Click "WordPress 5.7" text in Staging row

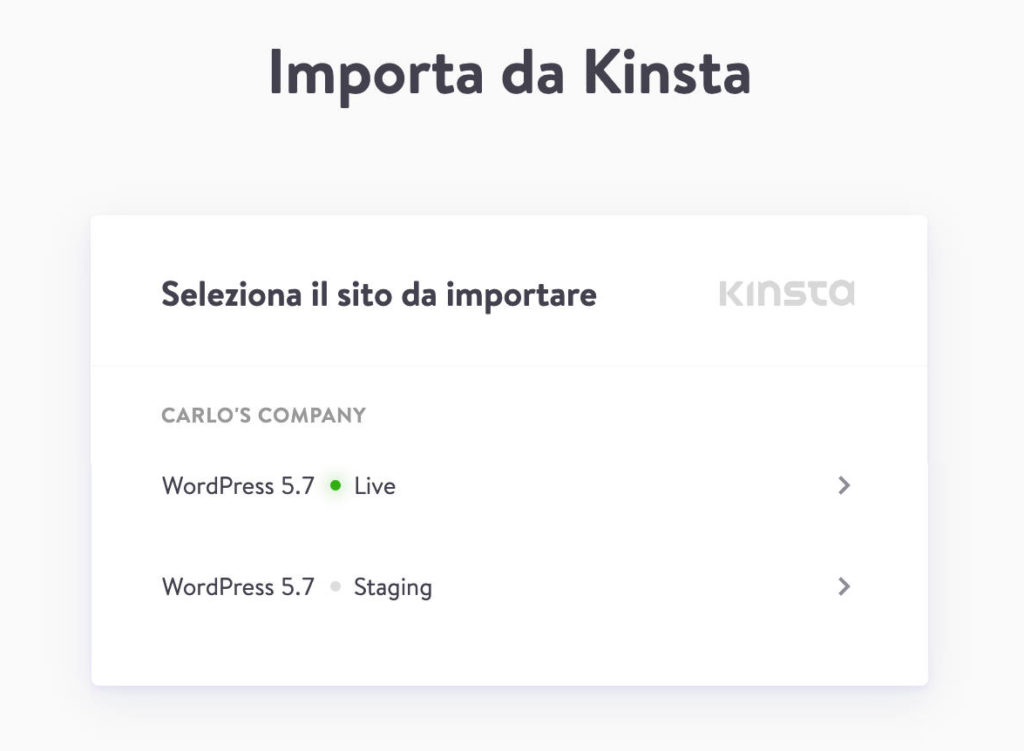click(238, 587)
